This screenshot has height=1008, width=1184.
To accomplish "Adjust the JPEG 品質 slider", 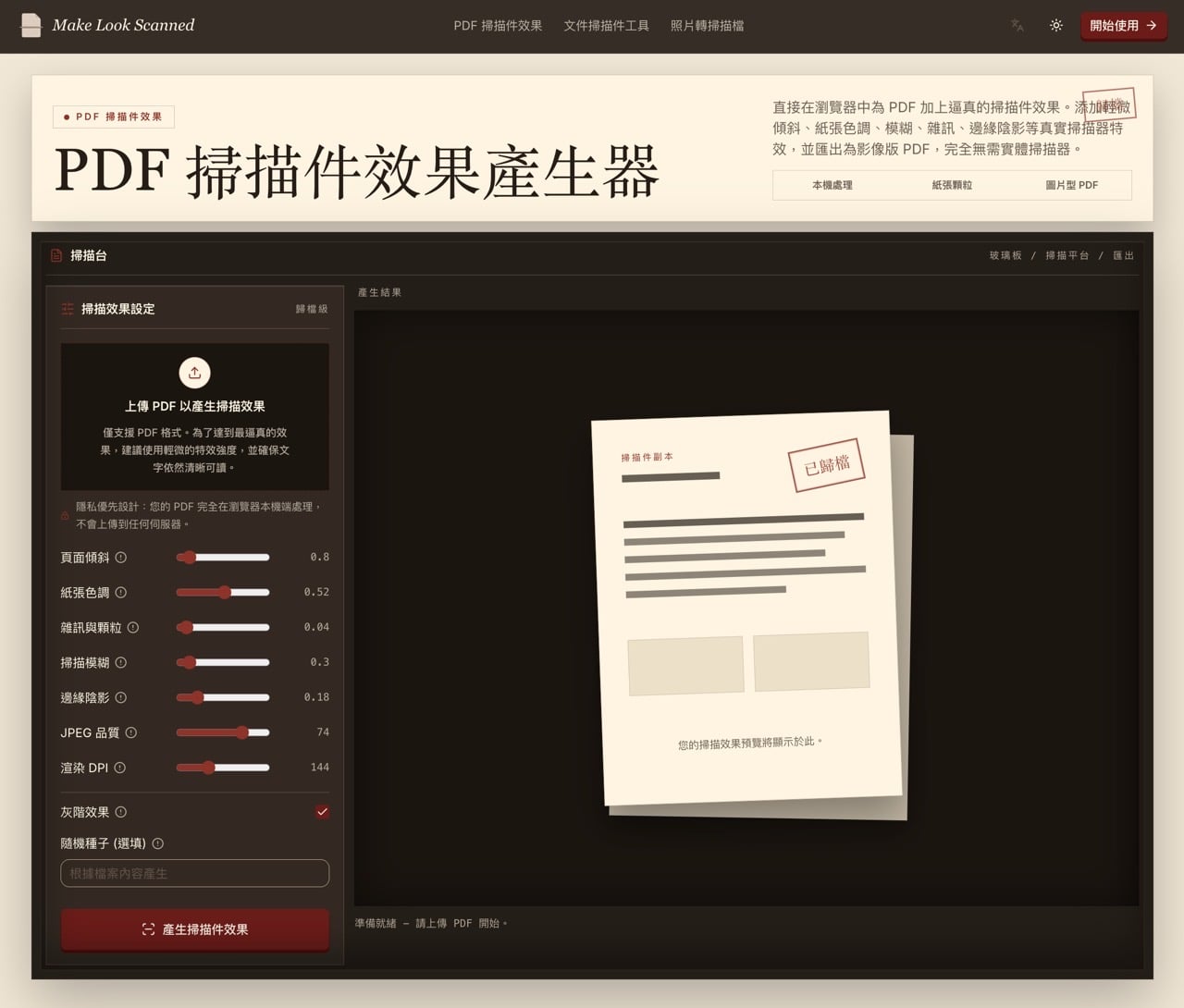I will click(x=223, y=732).
